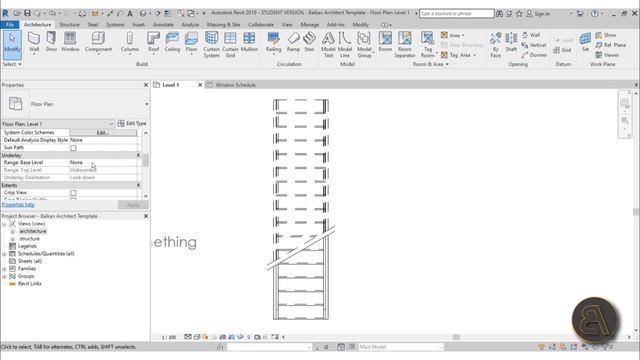Open the File menu

9,24
